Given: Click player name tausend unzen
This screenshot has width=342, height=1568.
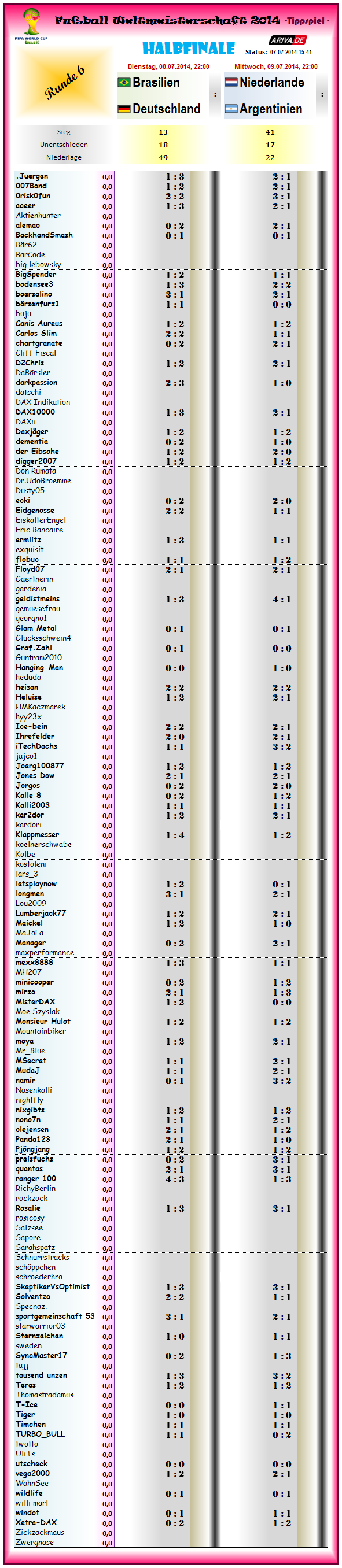Looking at the screenshot, I should pos(42,1375).
